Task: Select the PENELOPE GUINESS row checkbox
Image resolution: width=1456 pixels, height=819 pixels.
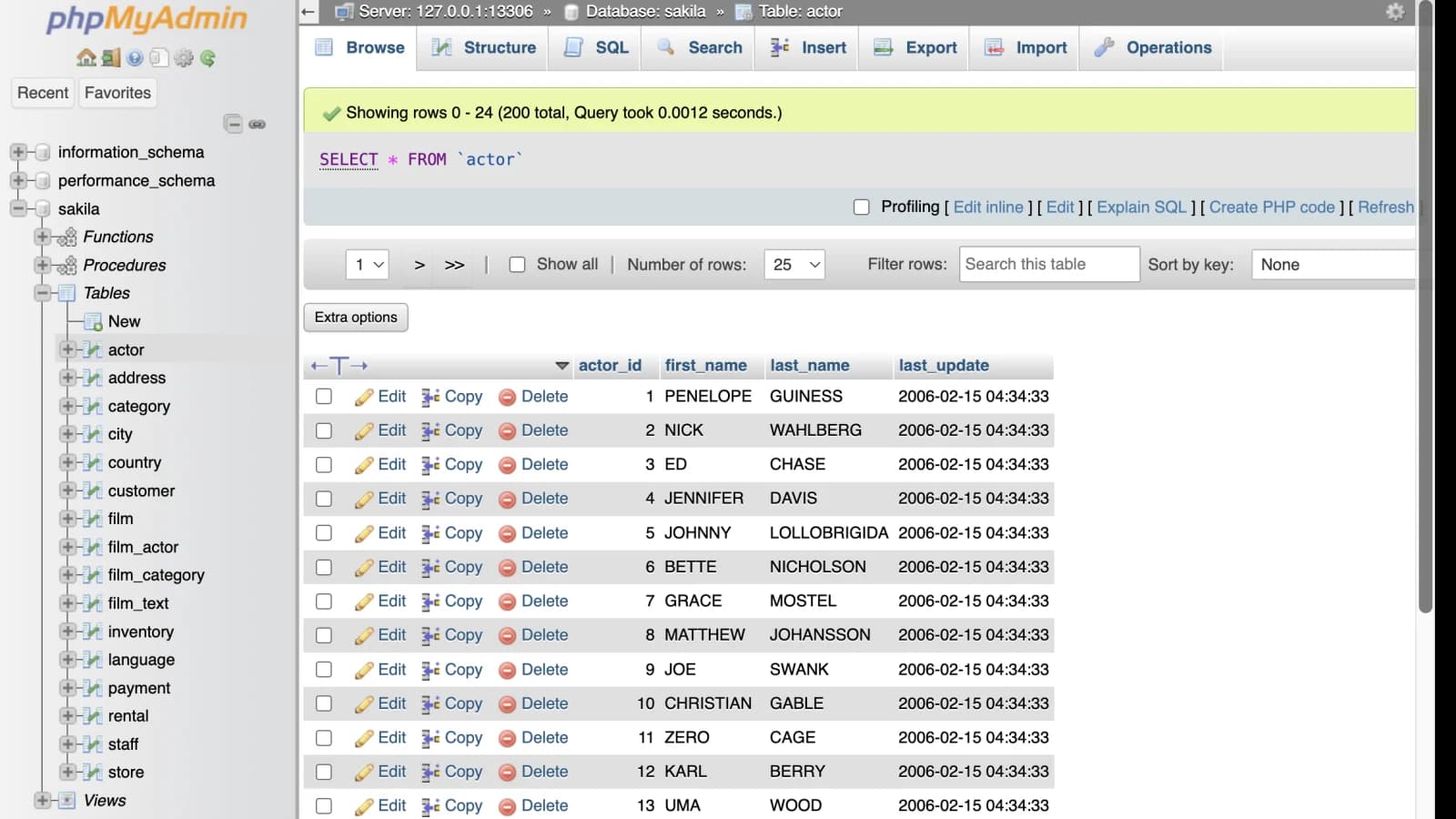Action: click(324, 397)
